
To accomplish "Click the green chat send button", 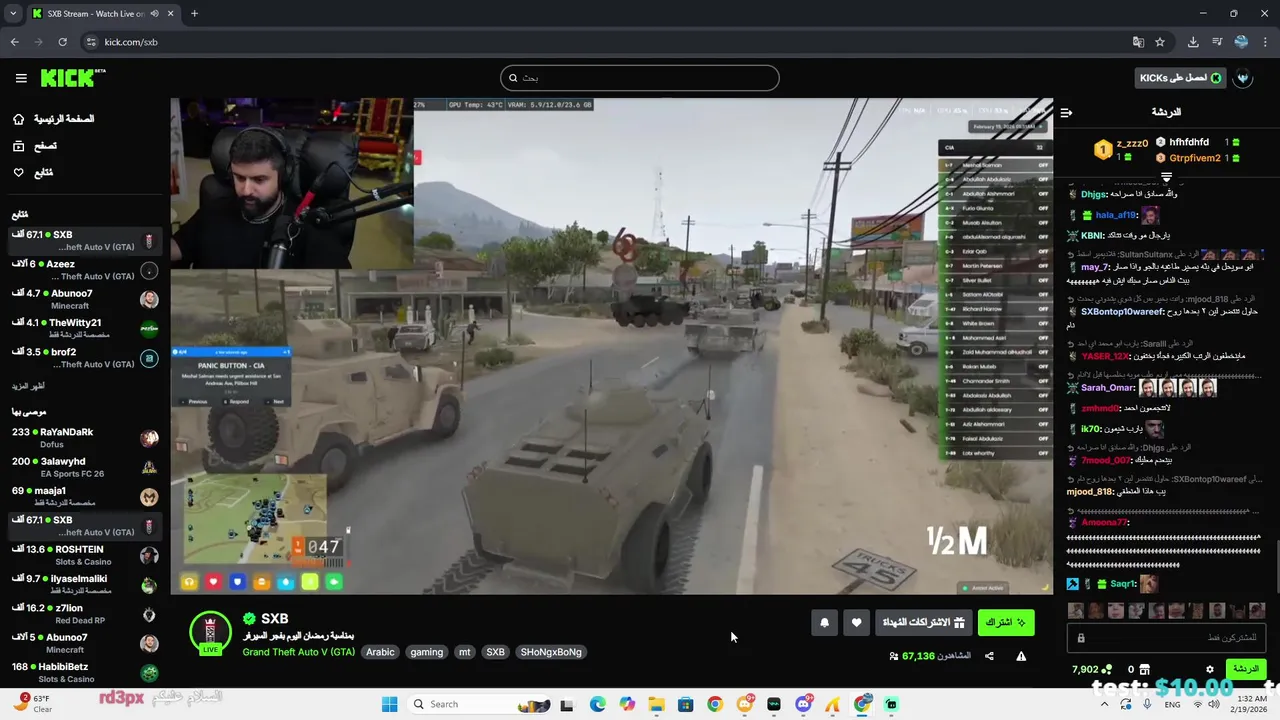I will [1246, 669].
